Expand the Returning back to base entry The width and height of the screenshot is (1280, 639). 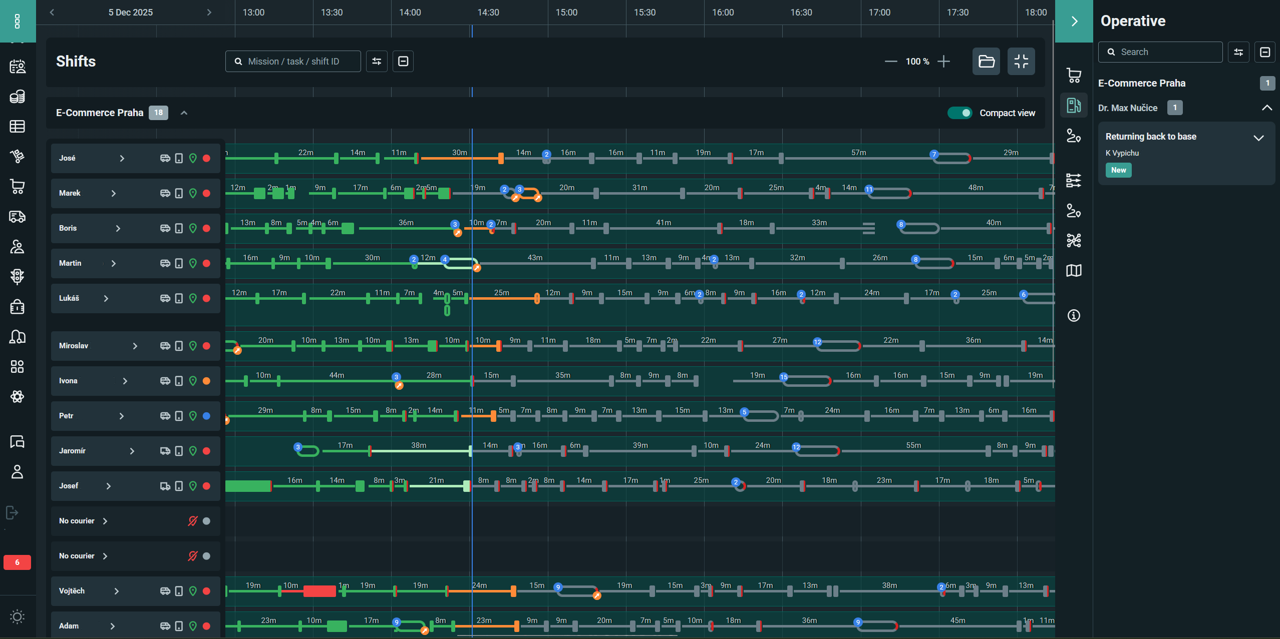tap(1260, 136)
